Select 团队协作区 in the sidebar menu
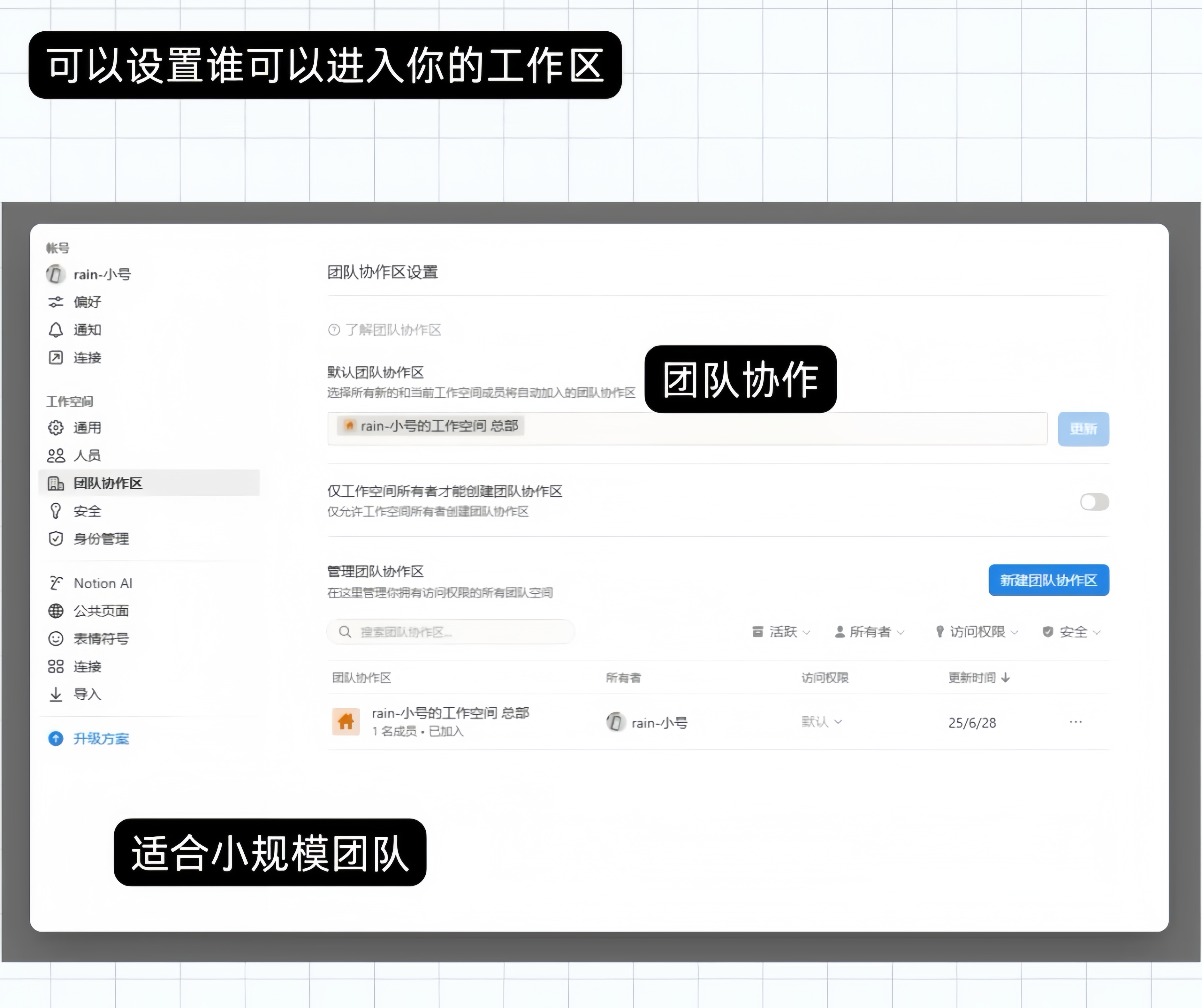 pos(107,483)
